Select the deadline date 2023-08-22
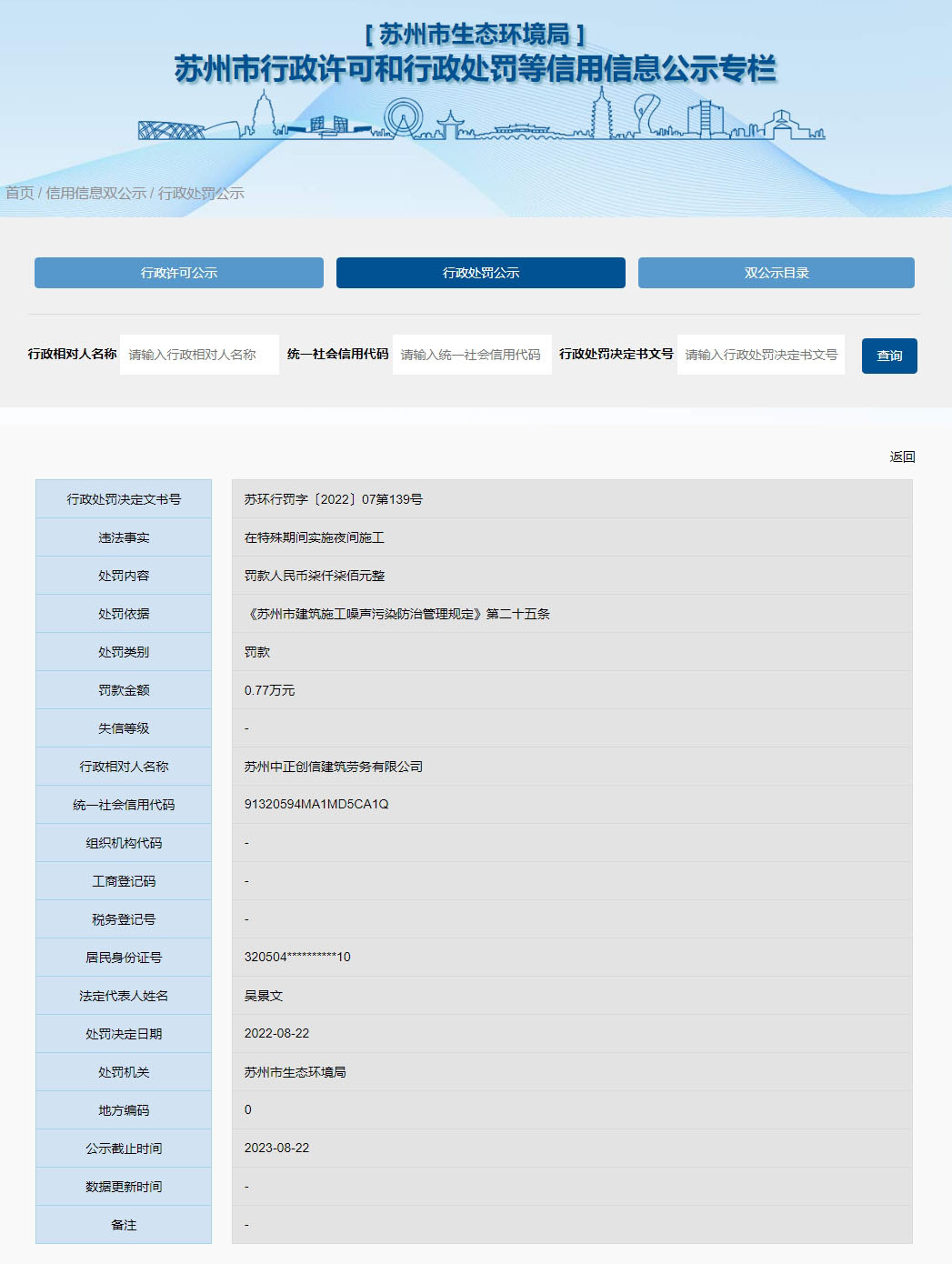Screen dimensions: 952x1264 tap(276, 1148)
